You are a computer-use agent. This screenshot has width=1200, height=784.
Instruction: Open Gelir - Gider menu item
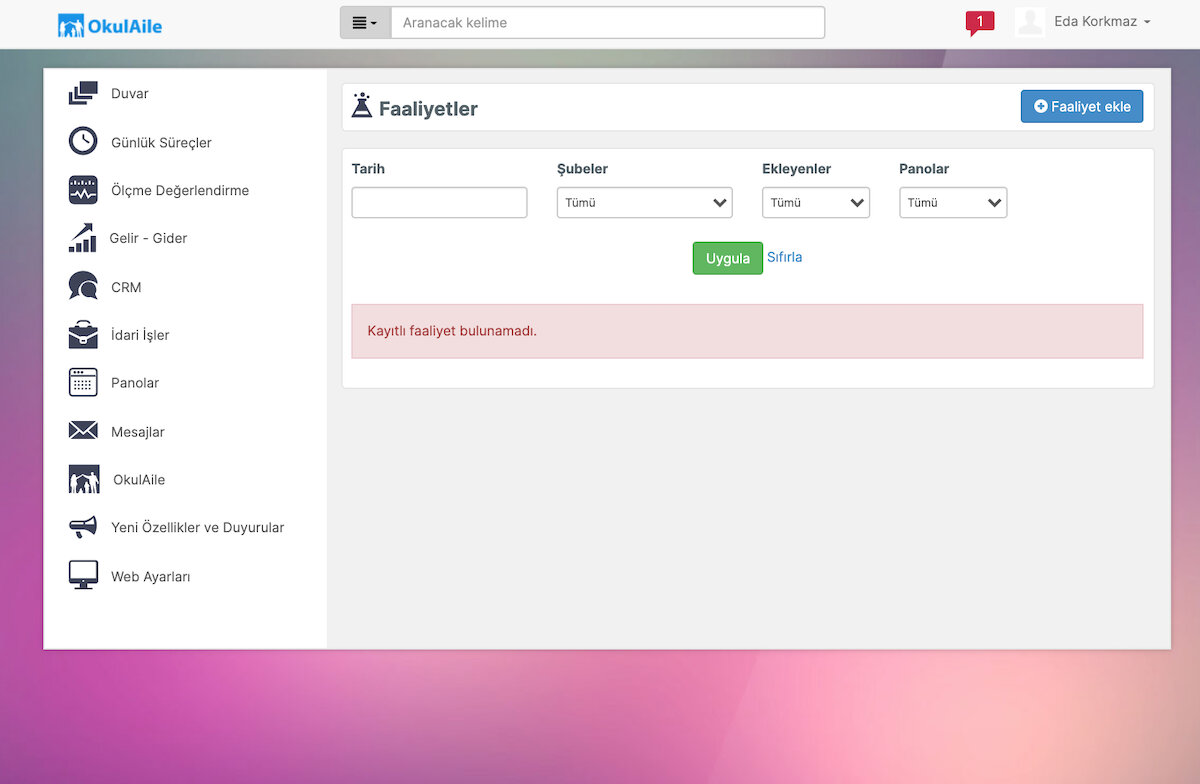pos(148,238)
